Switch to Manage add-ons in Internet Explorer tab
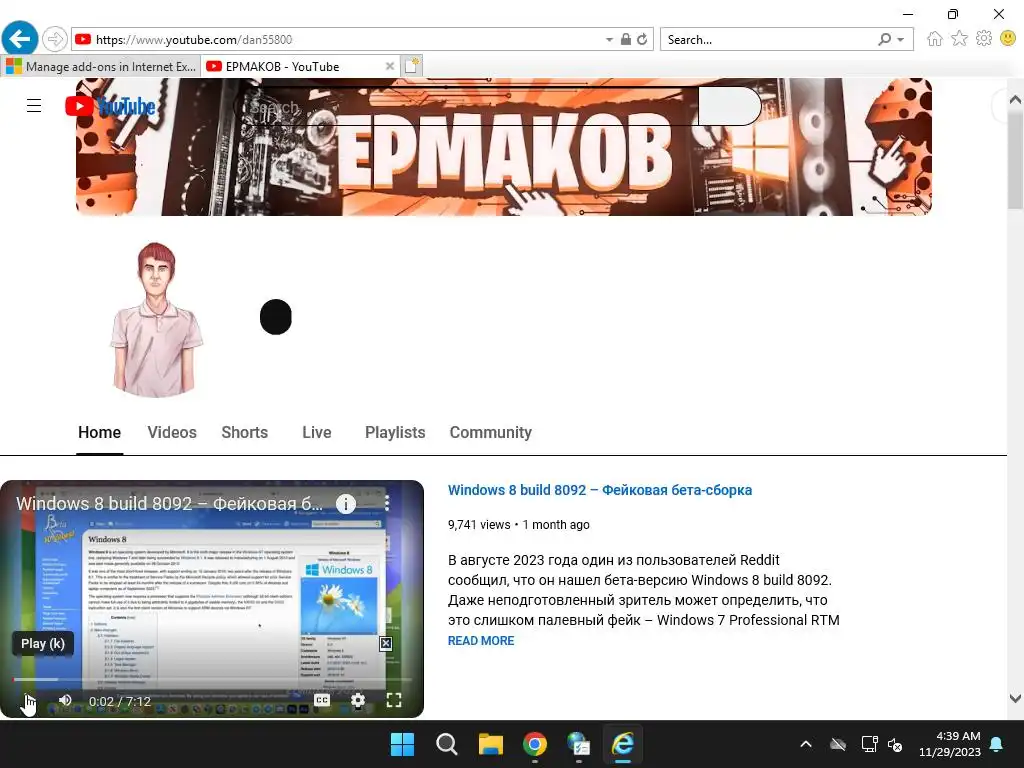This screenshot has width=1024, height=768. (x=101, y=67)
